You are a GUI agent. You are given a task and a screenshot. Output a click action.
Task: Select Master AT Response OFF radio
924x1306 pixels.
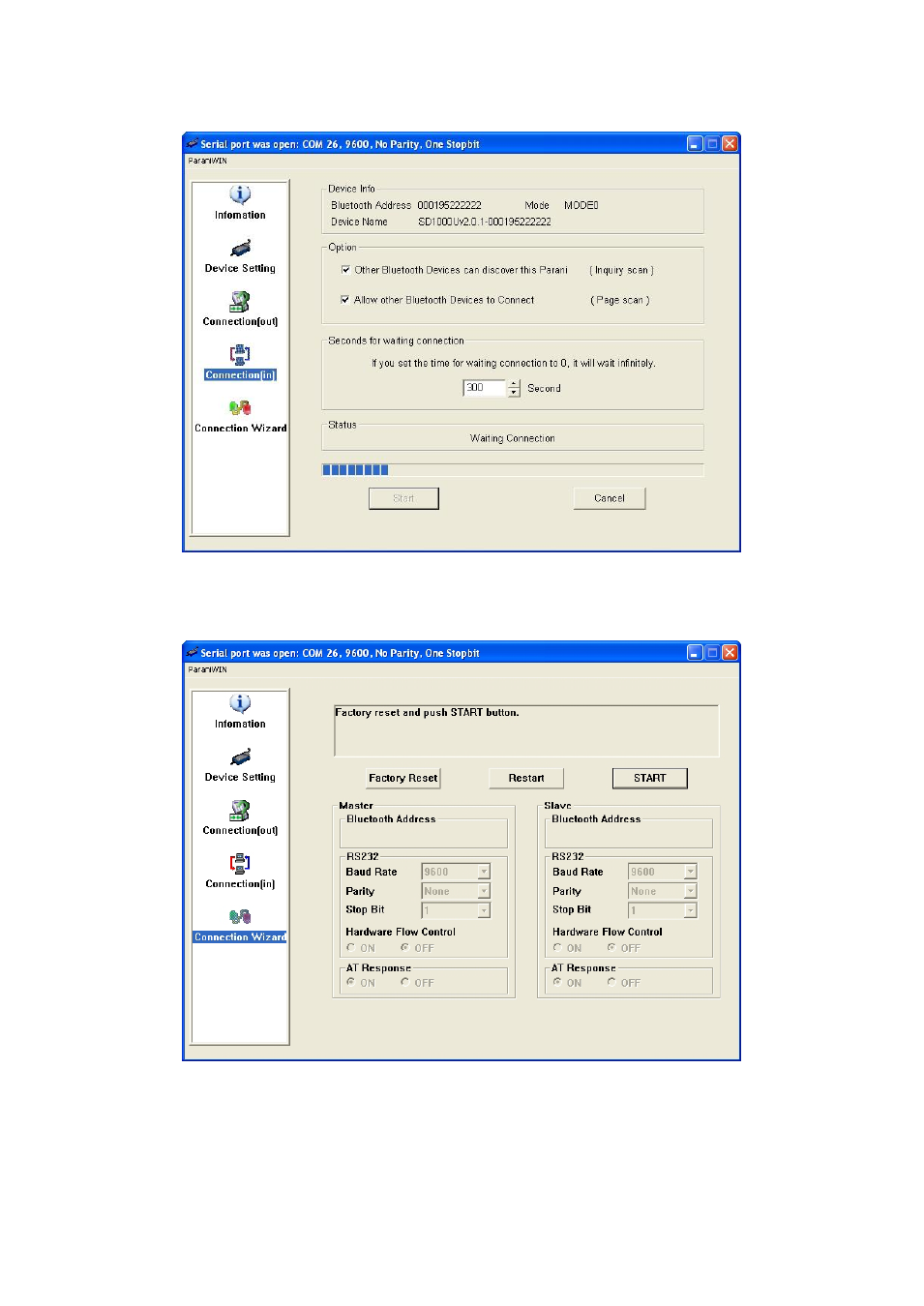tap(404, 982)
